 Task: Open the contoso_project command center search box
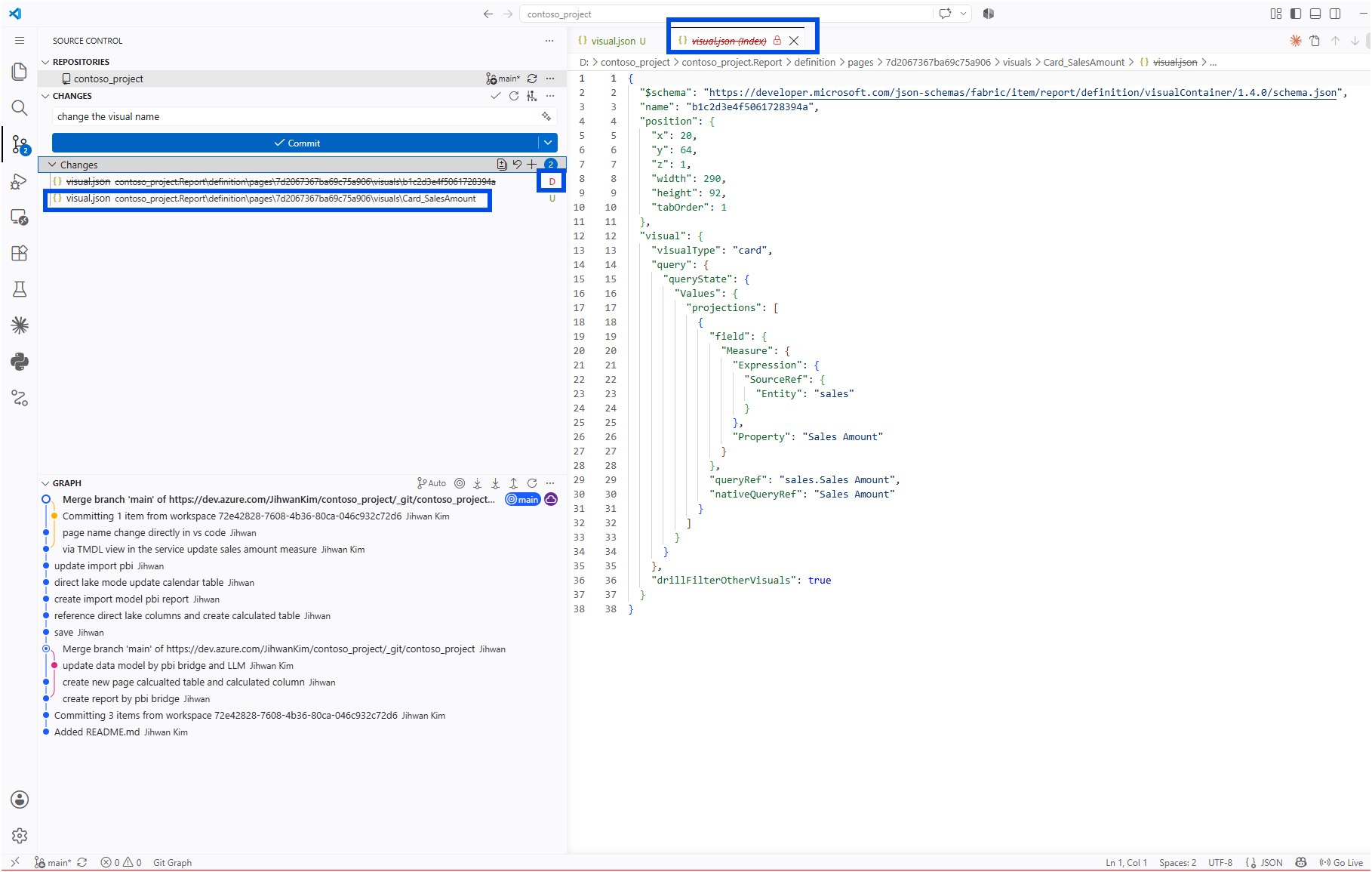pos(726,14)
